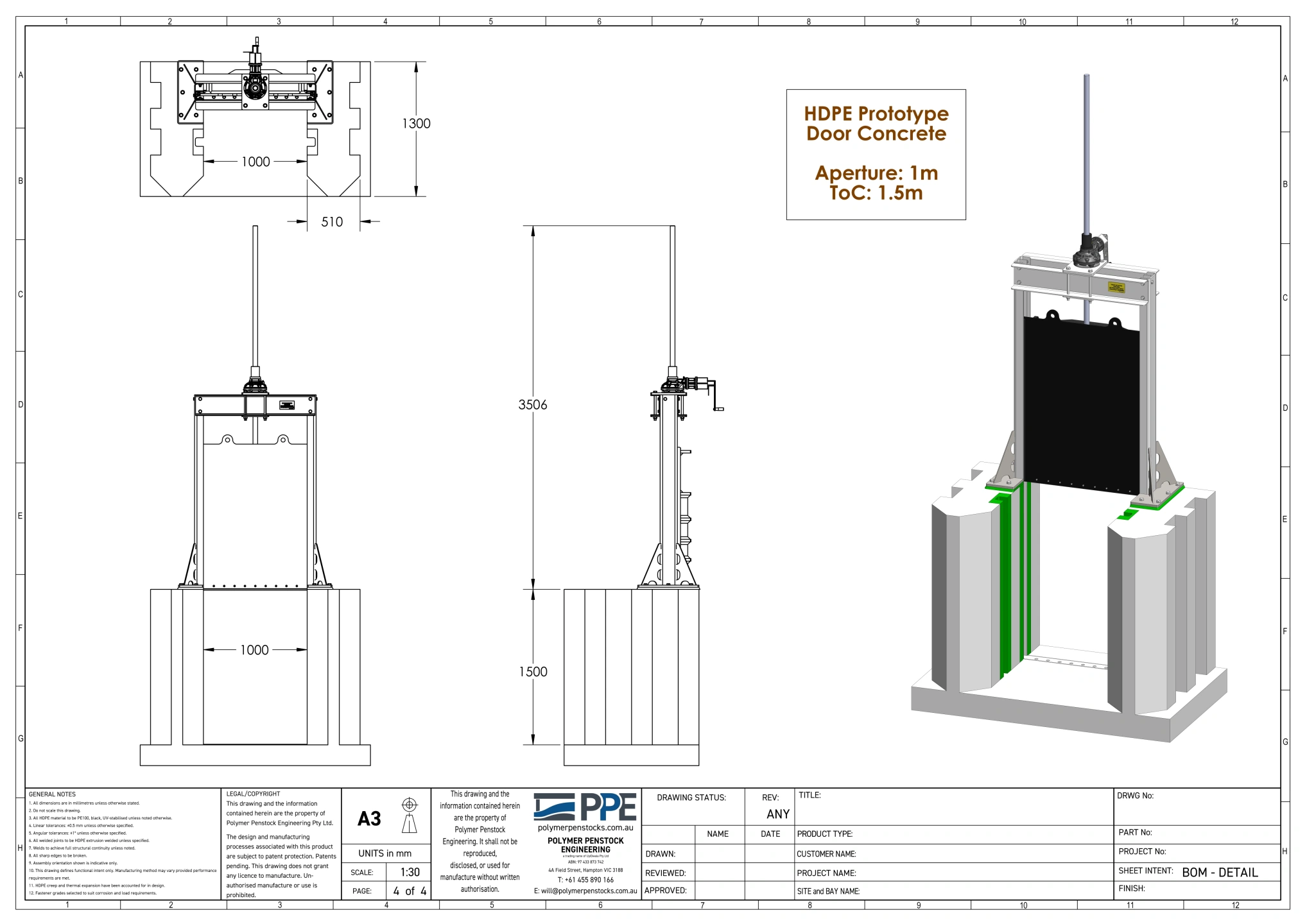Viewport: 1307px width, 924px height.
Task: Click the yellow warning label on frame
Action: (1116, 287)
